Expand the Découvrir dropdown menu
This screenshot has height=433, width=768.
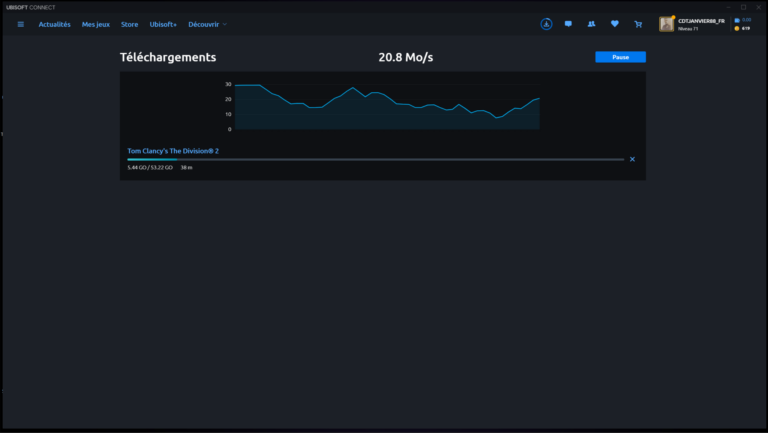pyautogui.click(x=207, y=24)
